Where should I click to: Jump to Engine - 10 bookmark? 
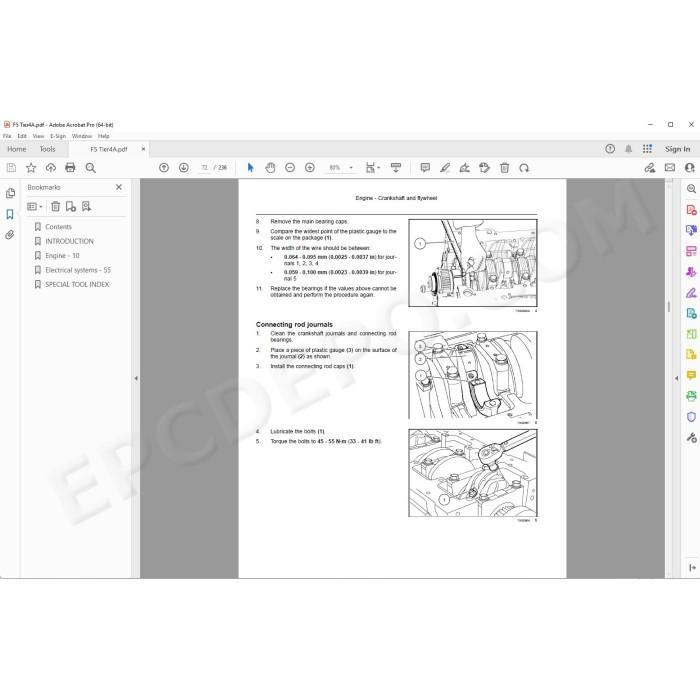click(62, 255)
